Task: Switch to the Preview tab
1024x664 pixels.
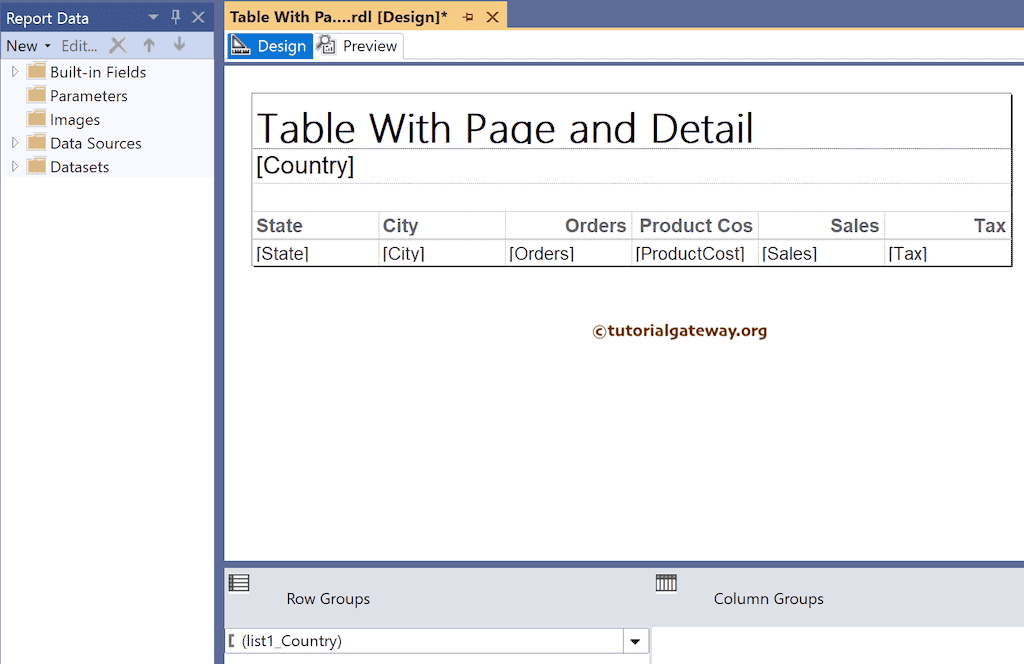Action: pyautogui.click(x=358, y=46)
